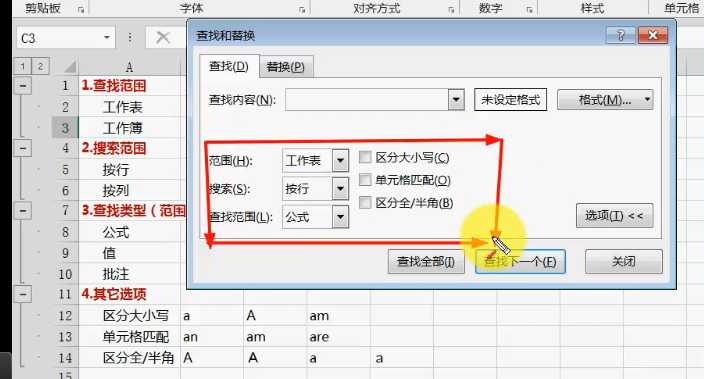Click cell 区分大小写 in row 12
704x379 pixels.
pos(129,316)
